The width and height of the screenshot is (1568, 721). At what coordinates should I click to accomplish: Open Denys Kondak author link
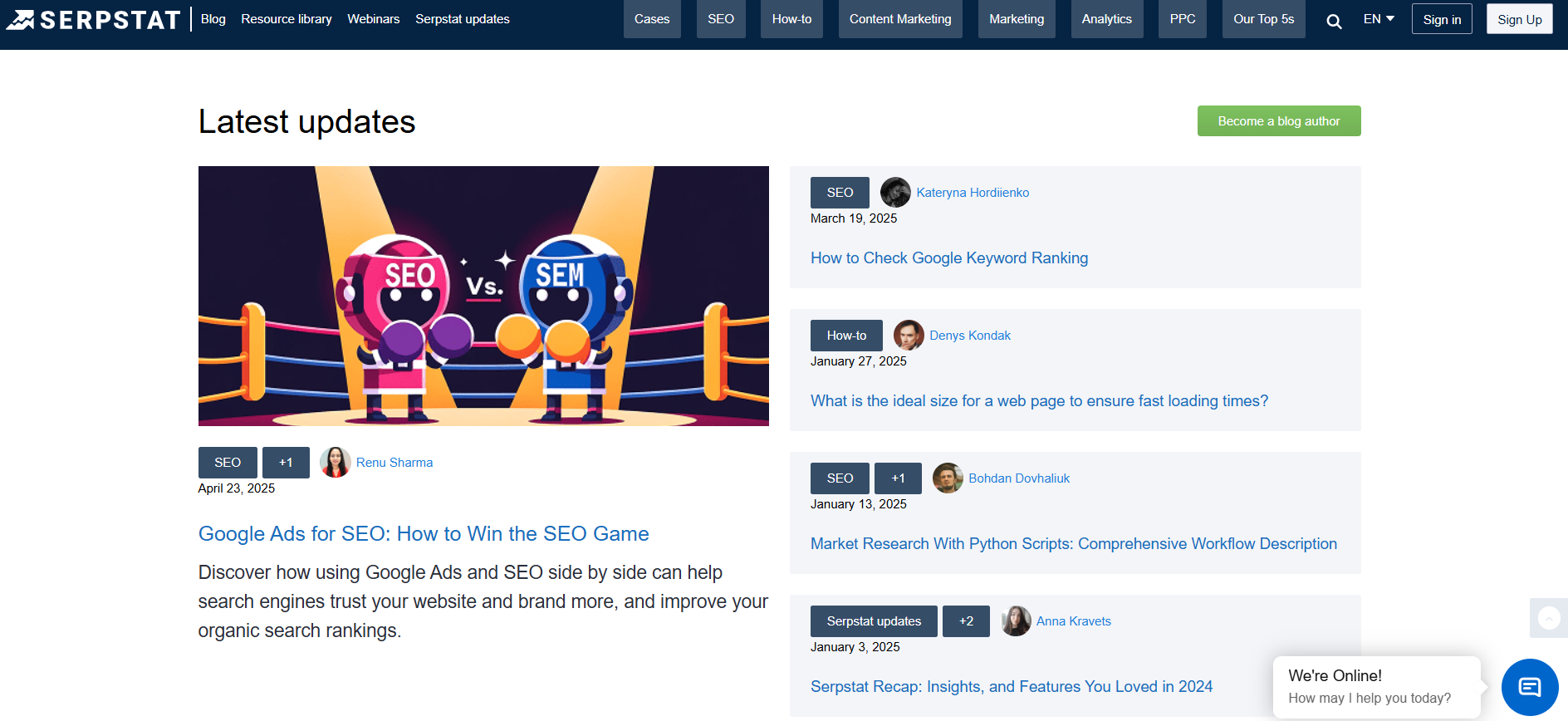point(970,336)
